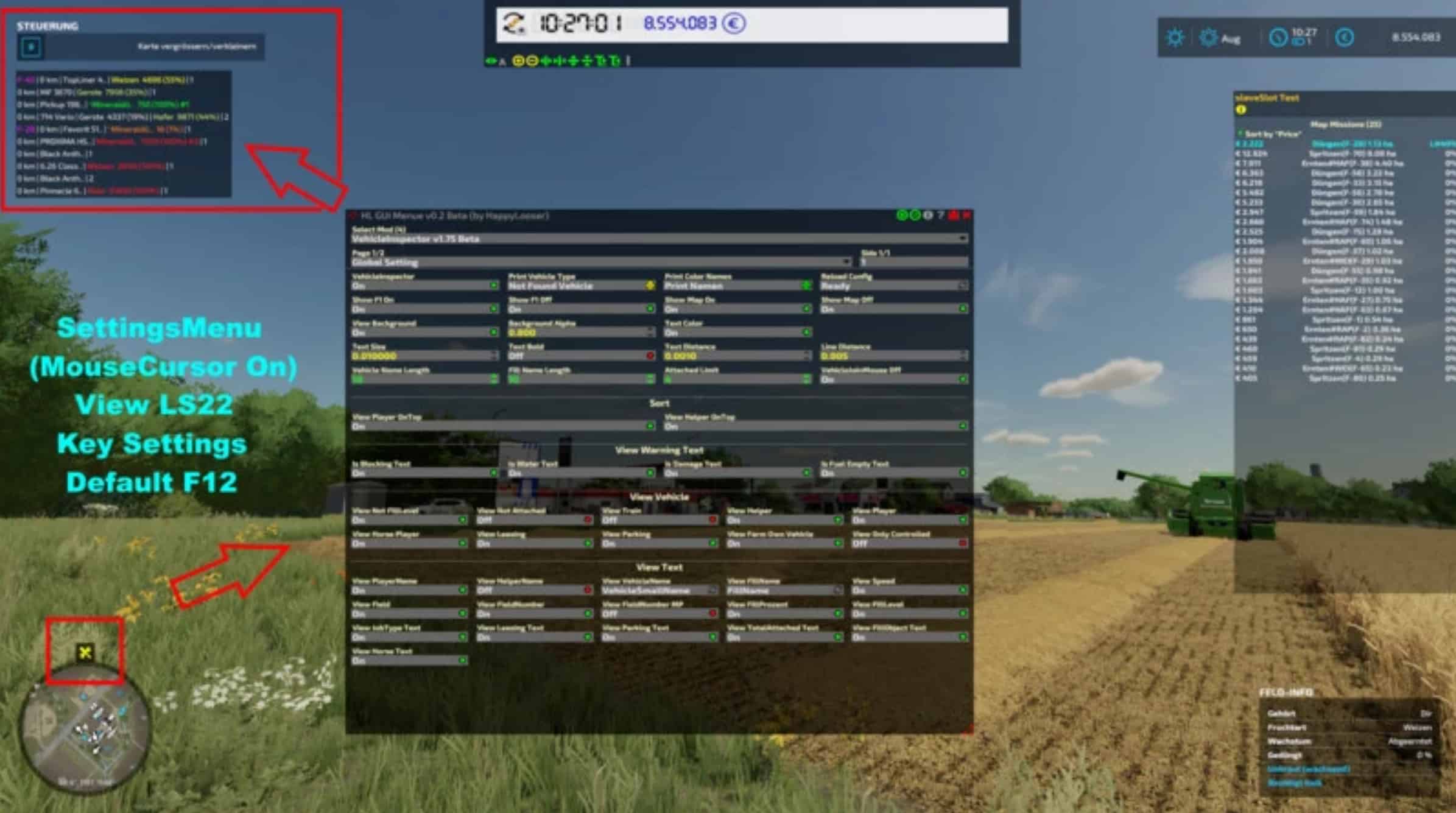Click the sun weather icon in HUD
Image resolution: width=1456 pixels, height=813 pixels.
point(1175,38)
